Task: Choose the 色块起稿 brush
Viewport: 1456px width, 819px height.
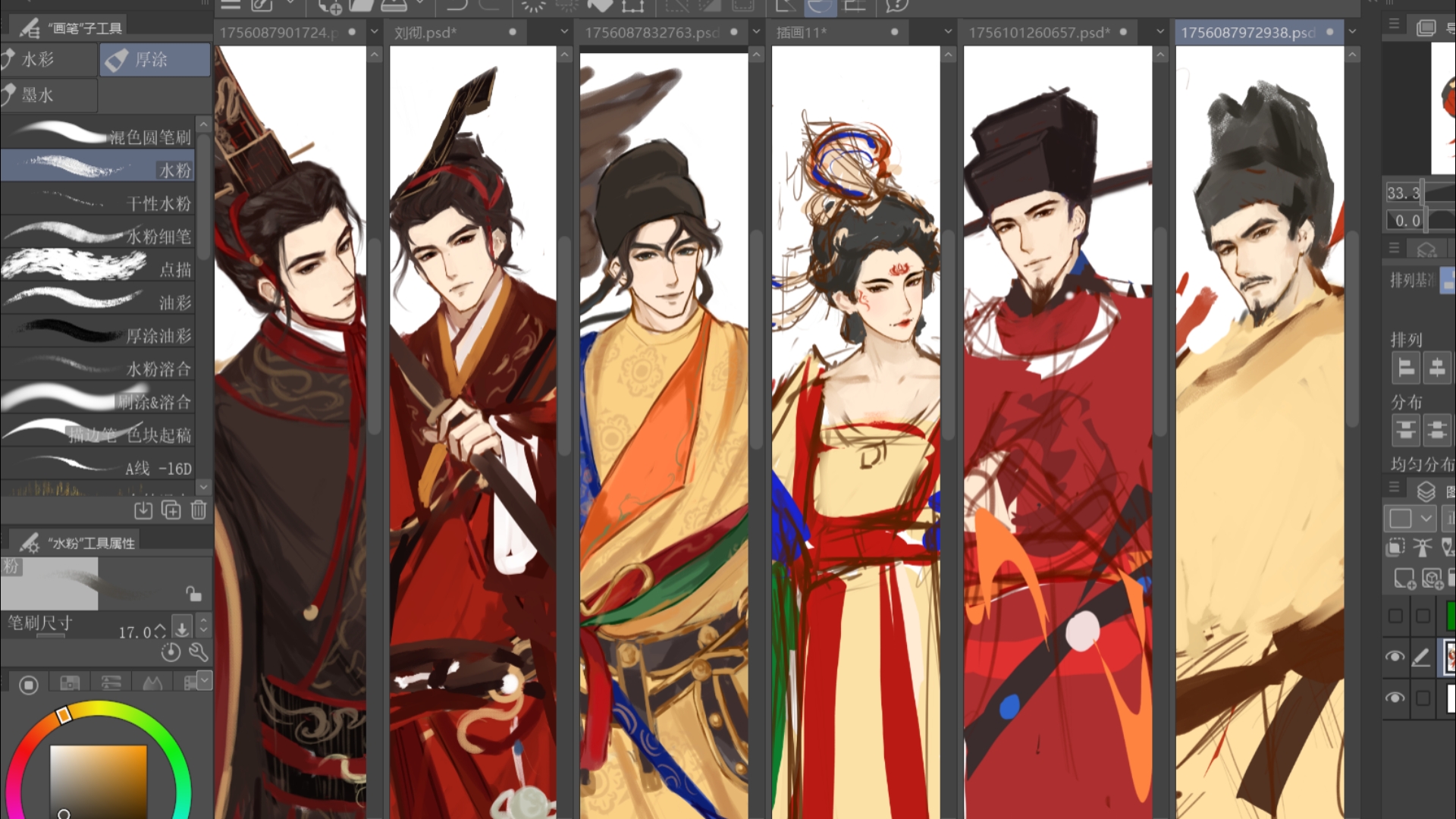Action: tap(98, 432)
